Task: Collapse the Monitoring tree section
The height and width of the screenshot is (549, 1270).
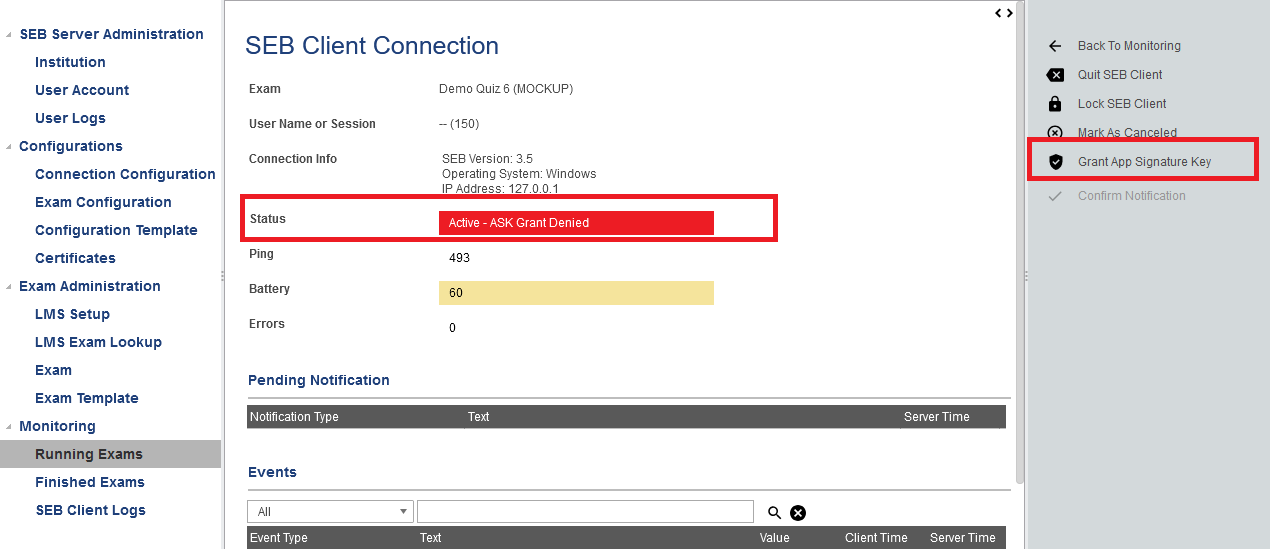Action: pos(9,427)
